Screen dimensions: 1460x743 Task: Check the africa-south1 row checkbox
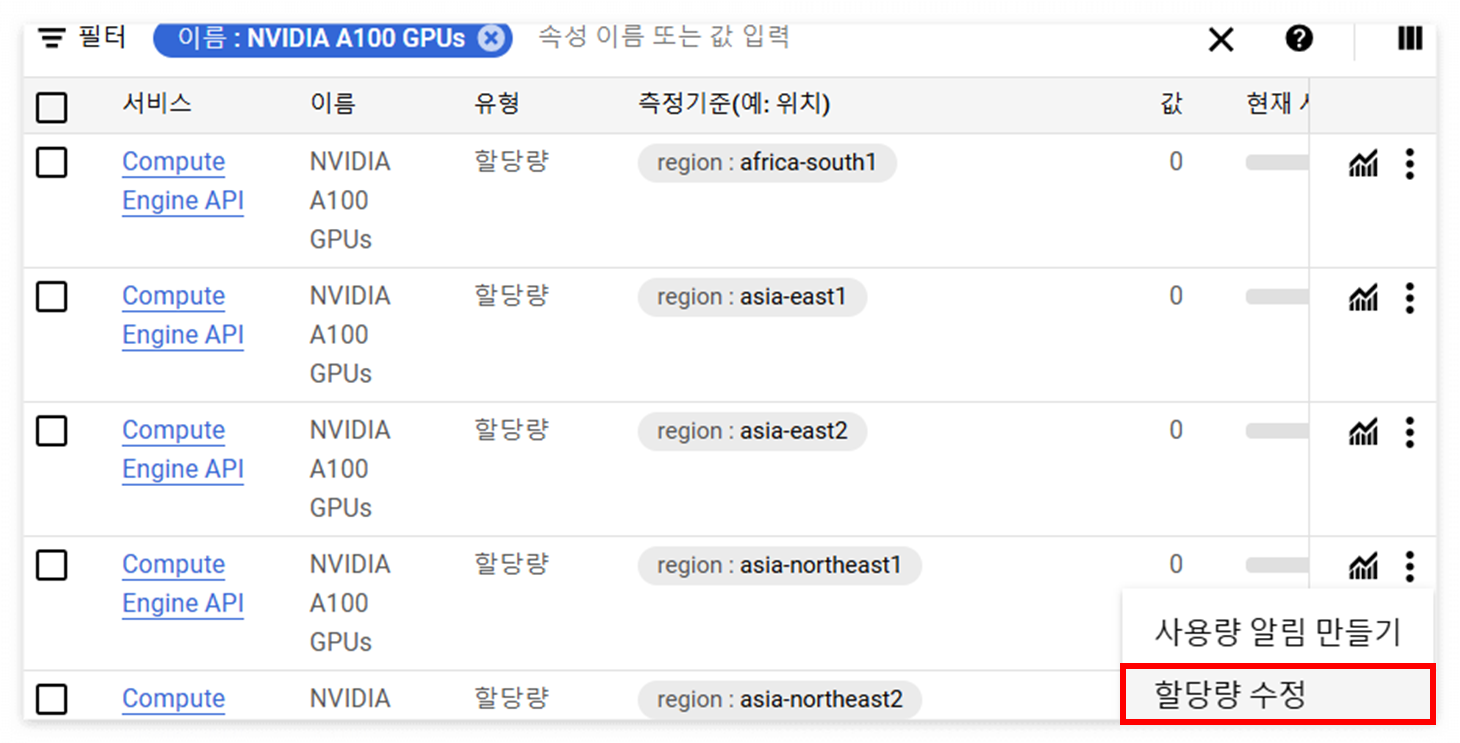[x=52, y=162]
